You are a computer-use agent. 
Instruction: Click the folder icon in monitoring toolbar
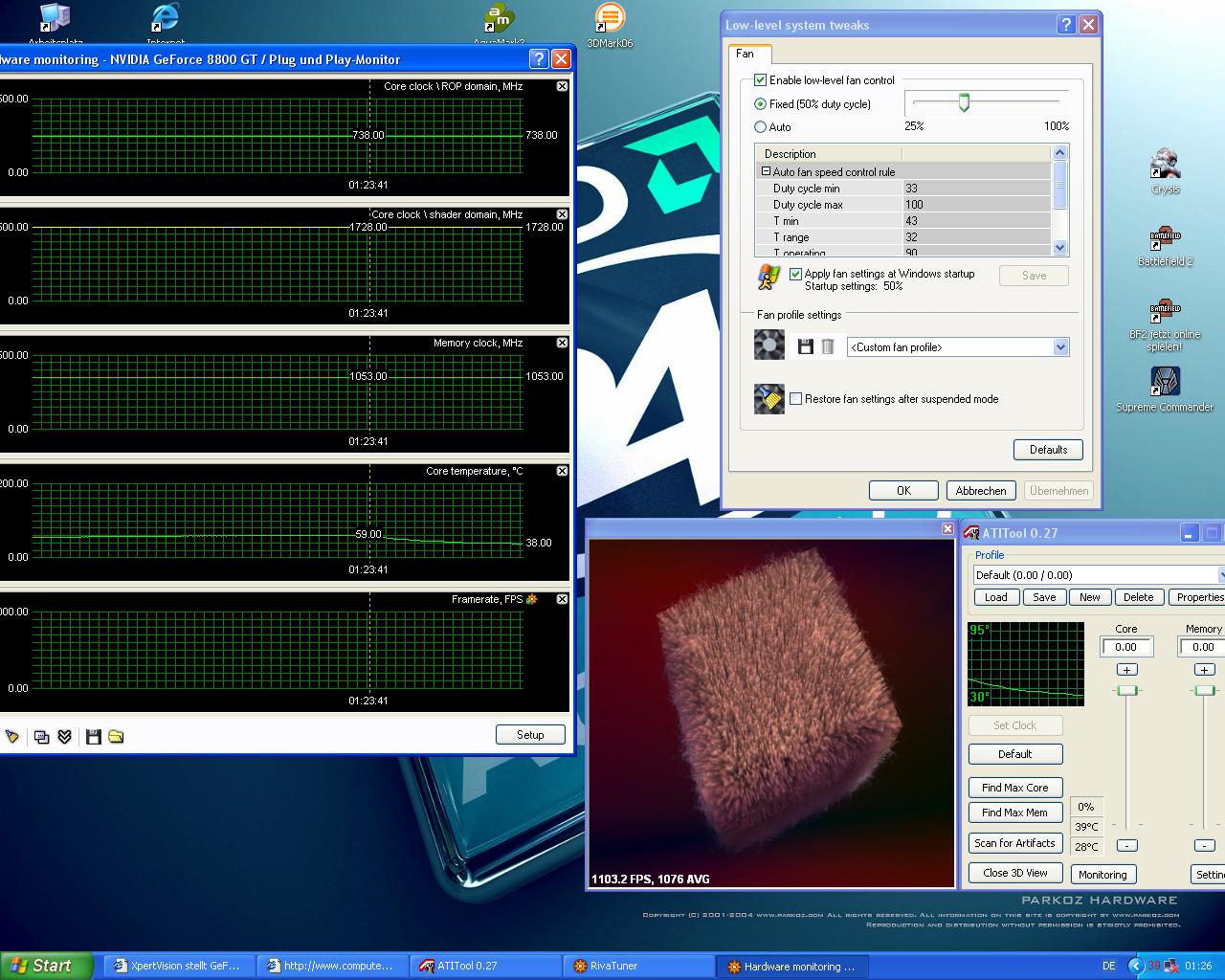coord(116,736)
